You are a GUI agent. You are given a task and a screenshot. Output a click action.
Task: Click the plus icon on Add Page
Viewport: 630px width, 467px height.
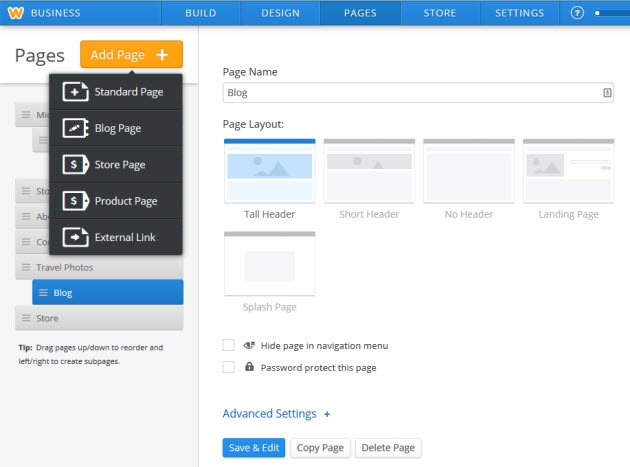[x=162, y=54]
